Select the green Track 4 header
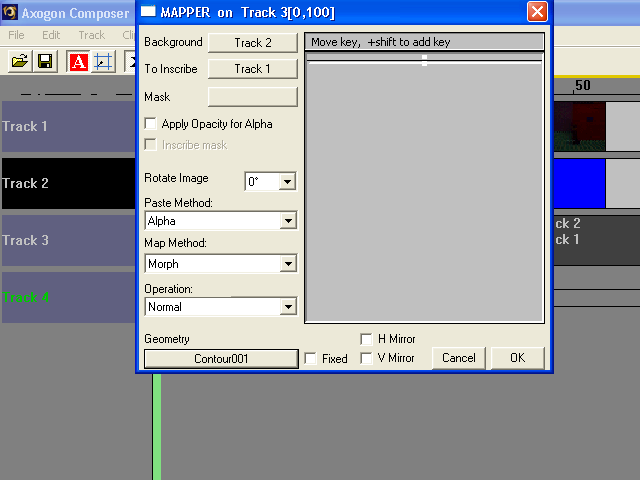This screenshot has width=640, height=480. click(69, 298)
